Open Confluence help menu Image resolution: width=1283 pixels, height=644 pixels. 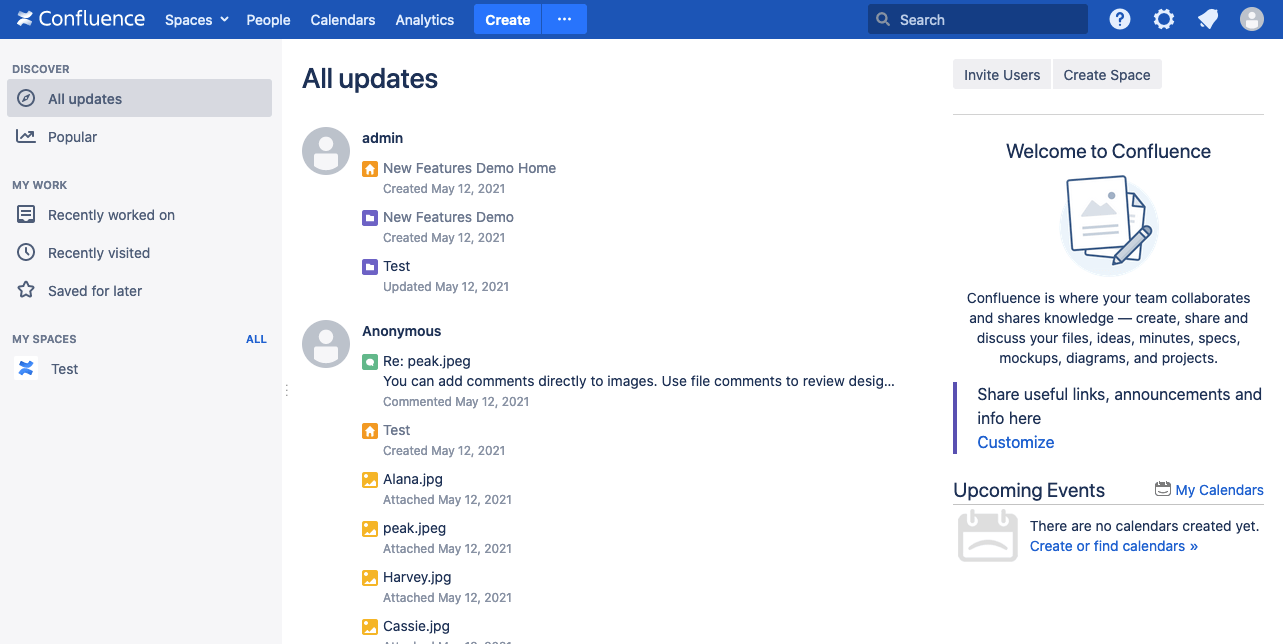coord(1119,18)
